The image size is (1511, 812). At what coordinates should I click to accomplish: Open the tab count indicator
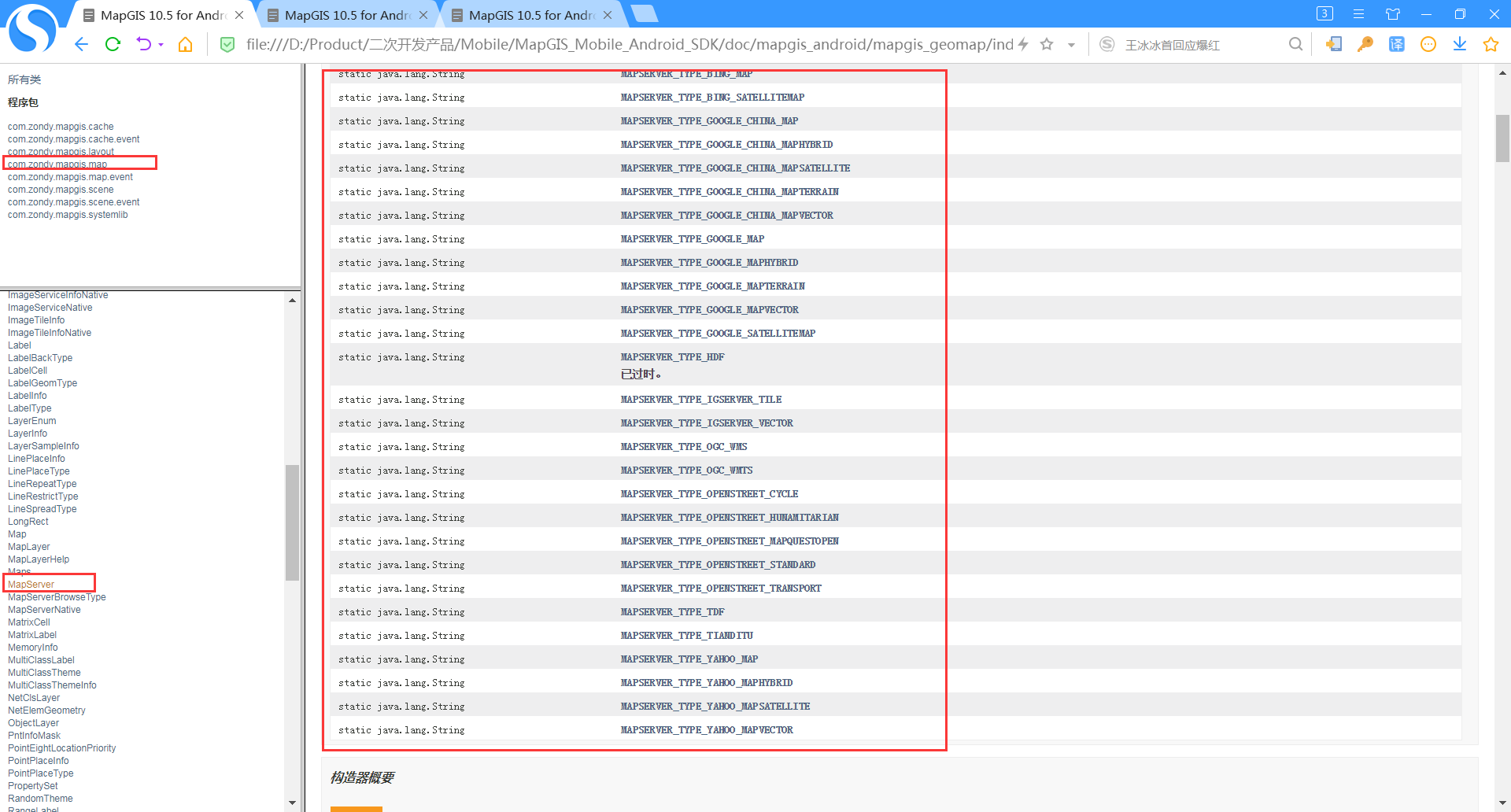point(1324,14)
